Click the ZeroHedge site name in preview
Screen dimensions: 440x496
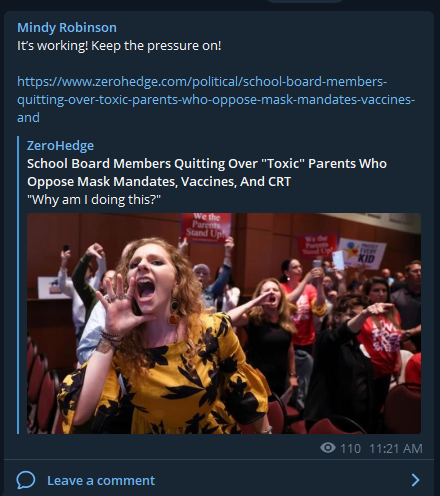pyautogui.click(x=60, y=146)
